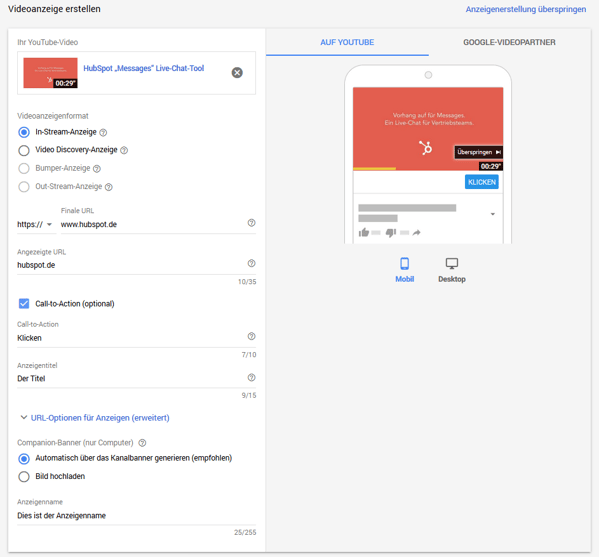Screen dimensions: 599x557
Task: Remove the selected HubSpot video
Action: (237, 72)
